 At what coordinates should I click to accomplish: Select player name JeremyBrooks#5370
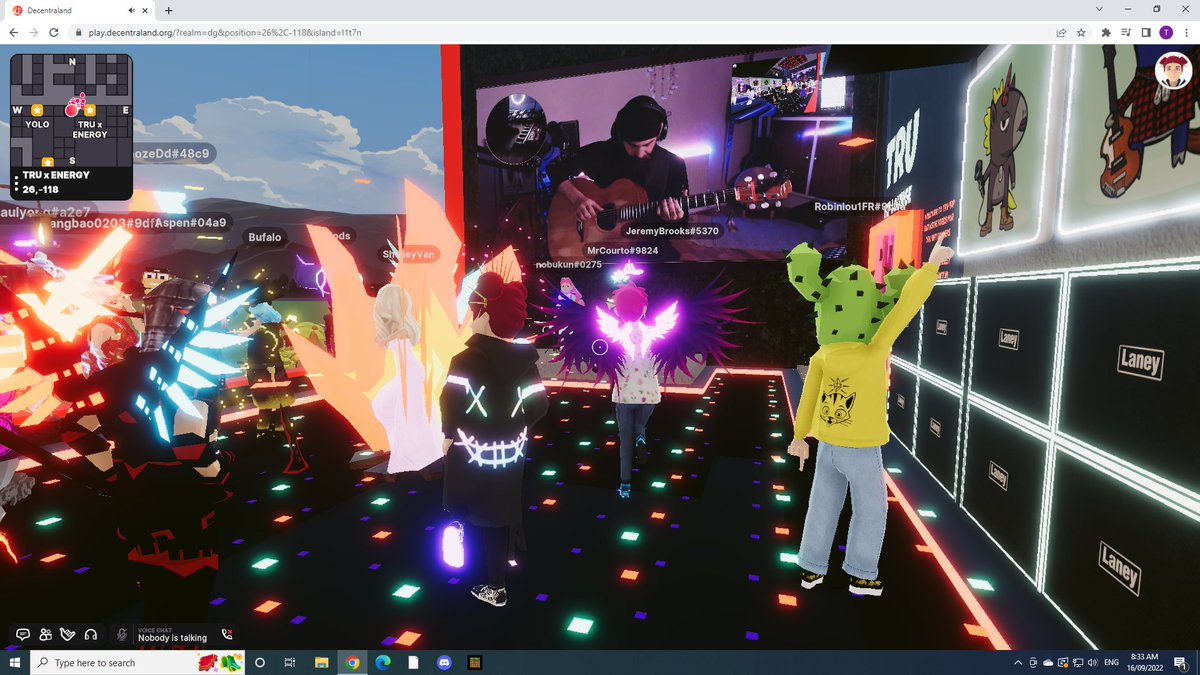click(672, 231)
